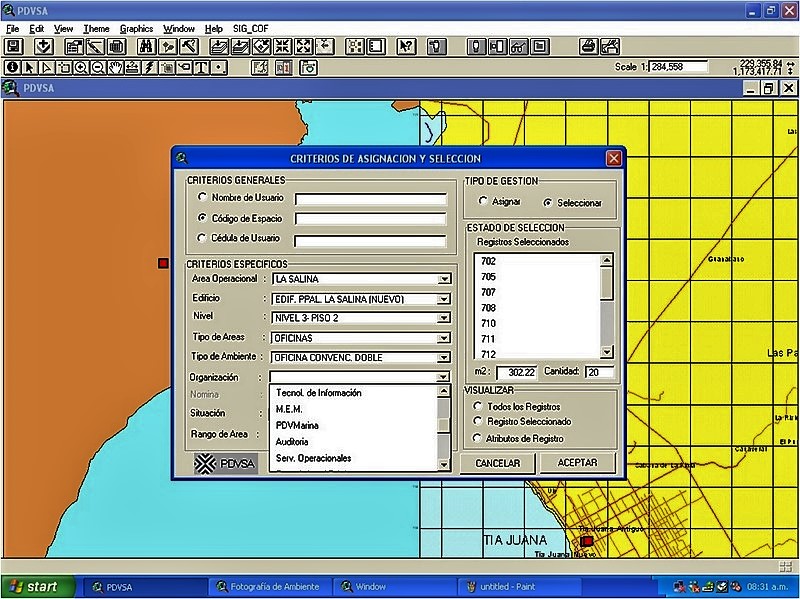Select the Vertex Edit tool
The height and width of the screenshot is (599, 800).
point(47,67)
